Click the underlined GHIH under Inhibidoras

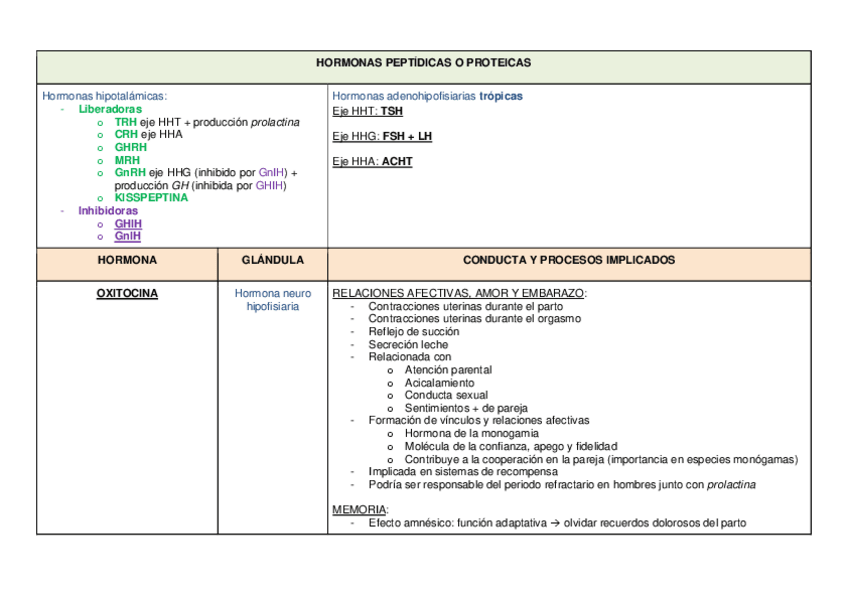[x=127, y=224]
